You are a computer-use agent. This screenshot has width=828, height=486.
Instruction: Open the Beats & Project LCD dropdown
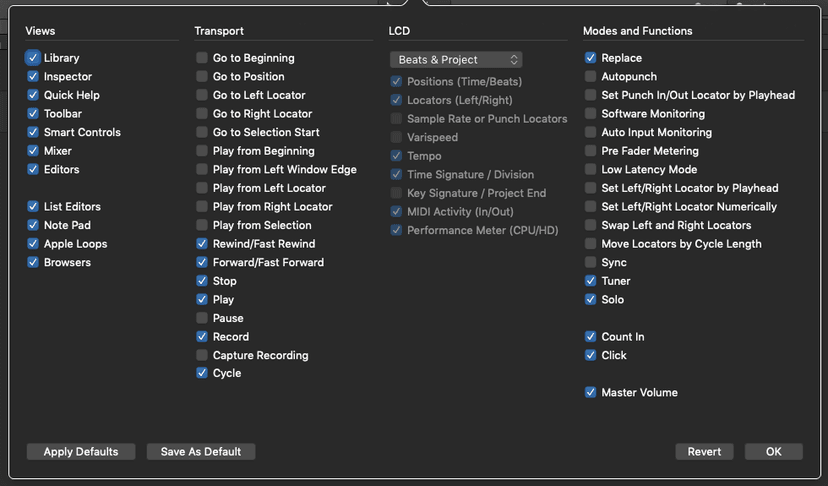pos(456,60)
